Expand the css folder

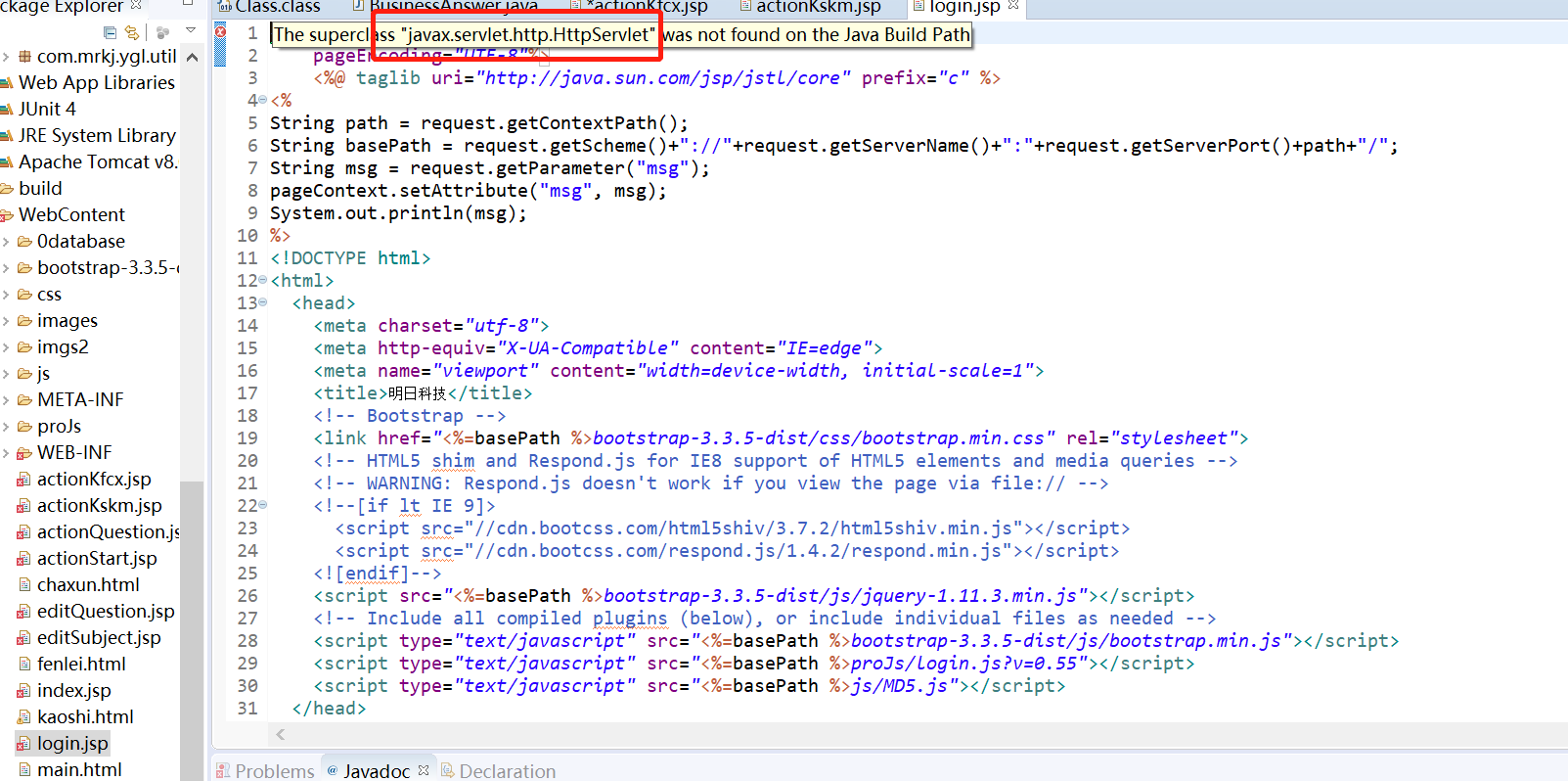6,294
